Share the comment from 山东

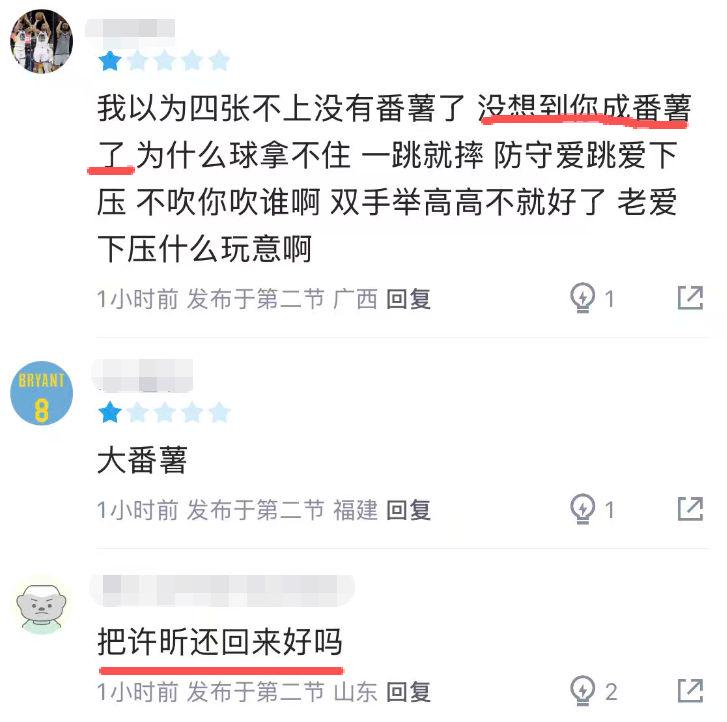(690, 690)
